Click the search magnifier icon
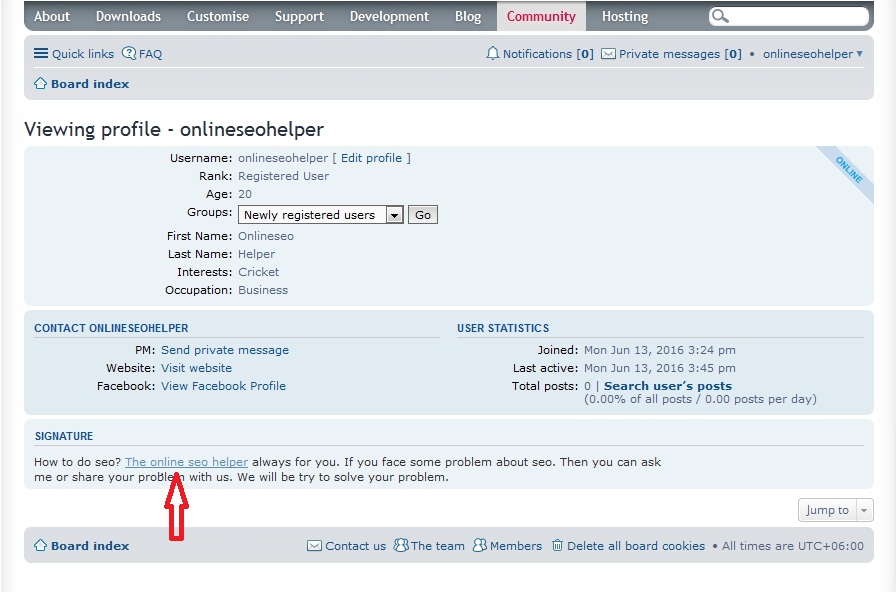The width and height of the screenshot is (896, 592). tap(722, 16)
